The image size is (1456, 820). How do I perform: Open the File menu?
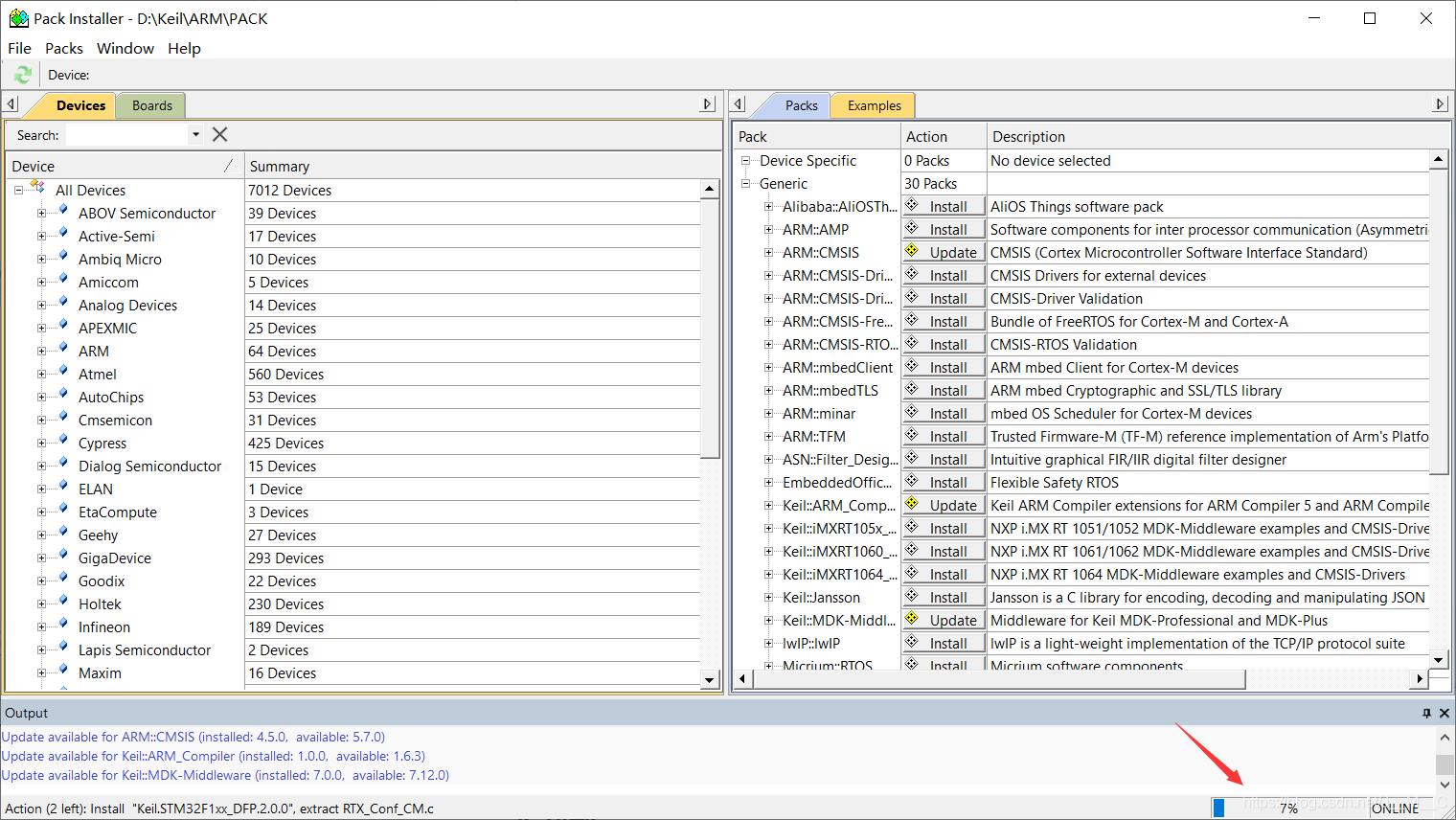(x=19, y=48)
